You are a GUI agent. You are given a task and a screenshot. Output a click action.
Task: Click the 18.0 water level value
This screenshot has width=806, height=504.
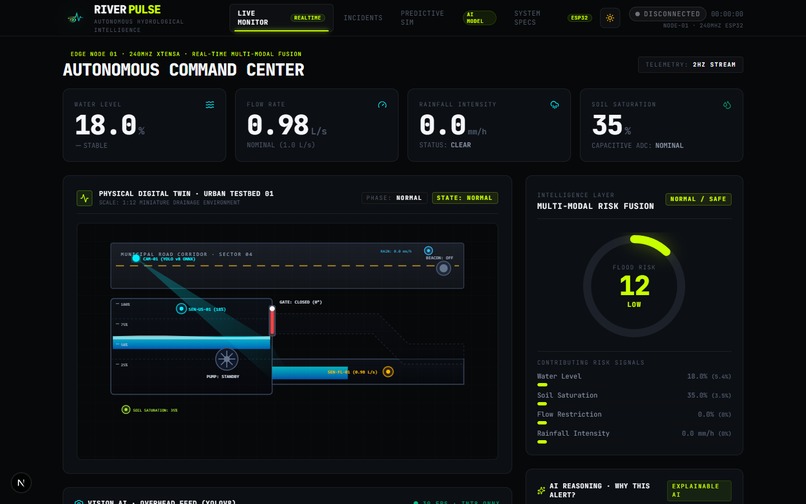tap(106, 125)
